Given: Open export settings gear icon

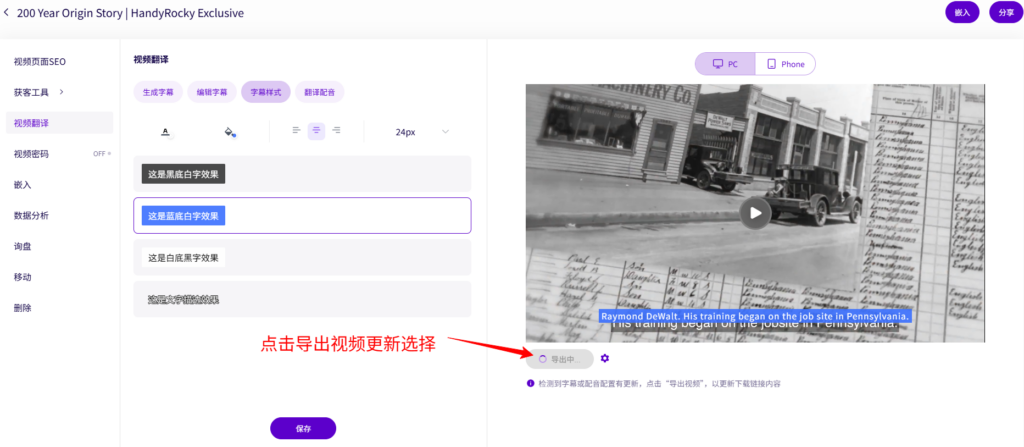Looking at the screenshot, I should click(x=605, y=359).
